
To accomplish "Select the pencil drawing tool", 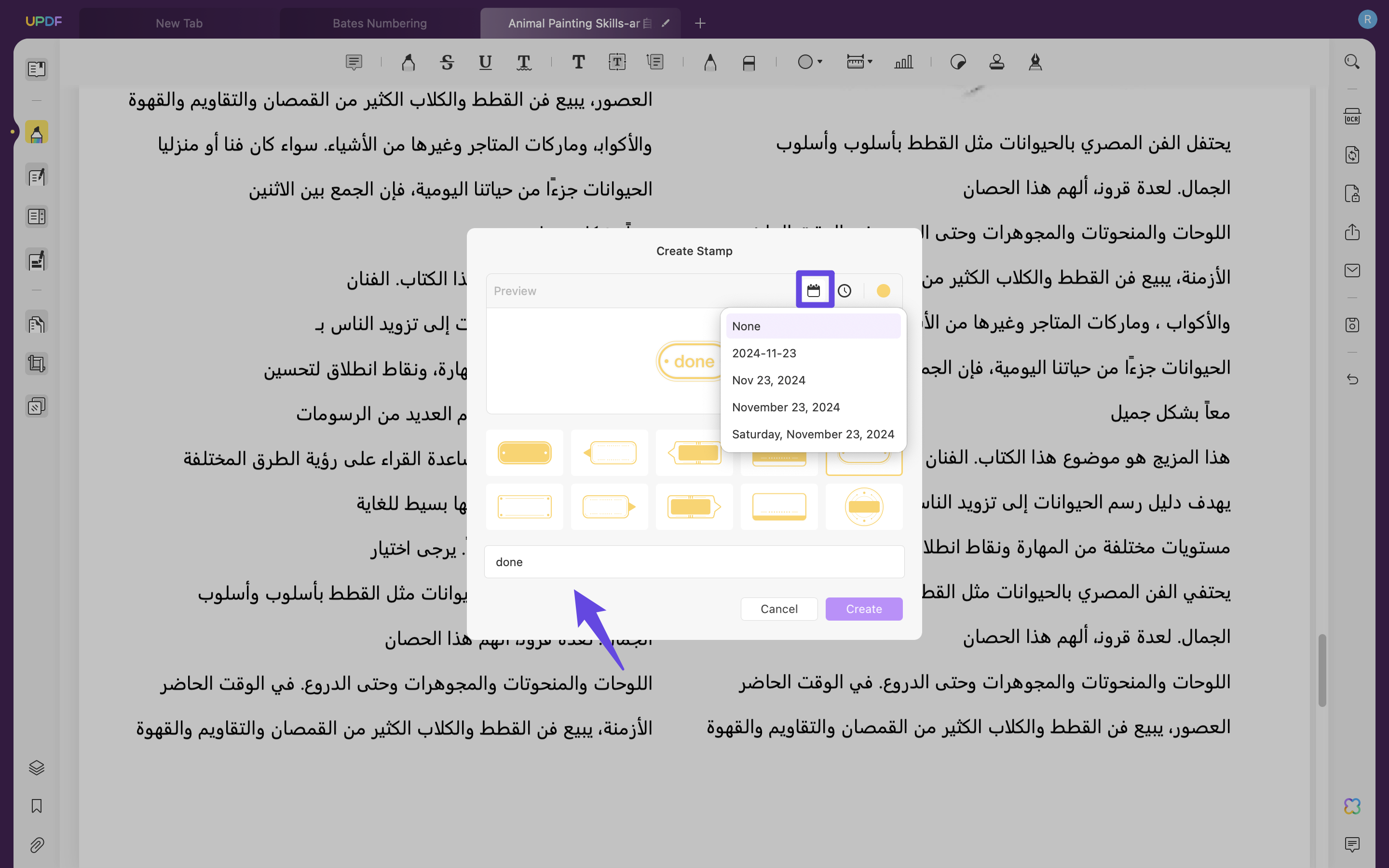I will point(710,62).
